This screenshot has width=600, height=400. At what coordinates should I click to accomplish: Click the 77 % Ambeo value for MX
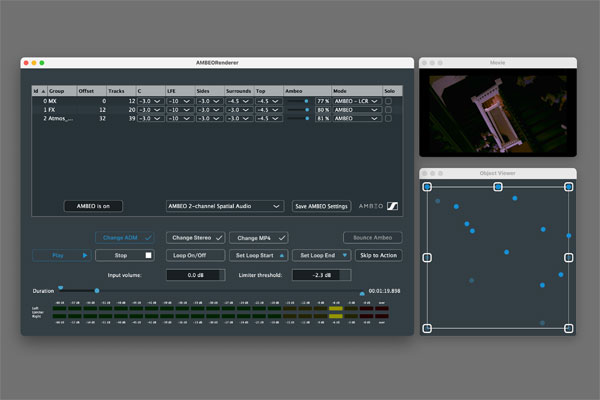323,101
